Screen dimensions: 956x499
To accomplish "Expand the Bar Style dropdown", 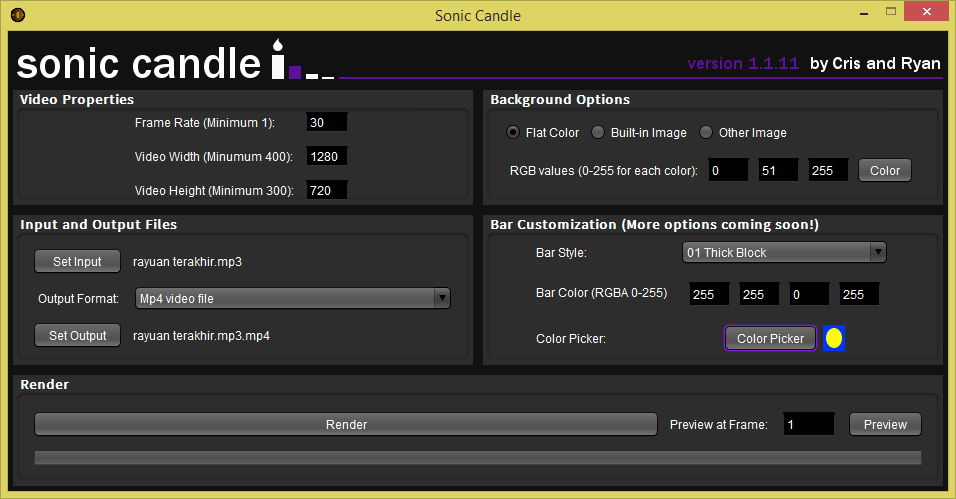I will 784,253.
